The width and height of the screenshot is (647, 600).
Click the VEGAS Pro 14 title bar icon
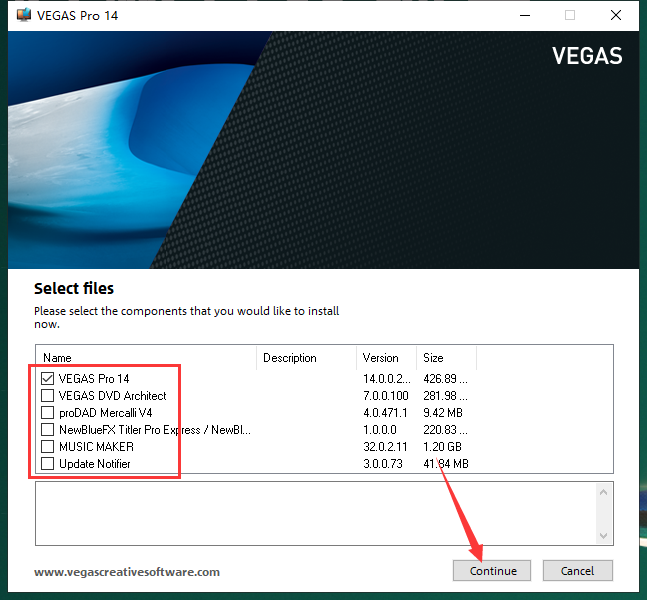[24, 15]
